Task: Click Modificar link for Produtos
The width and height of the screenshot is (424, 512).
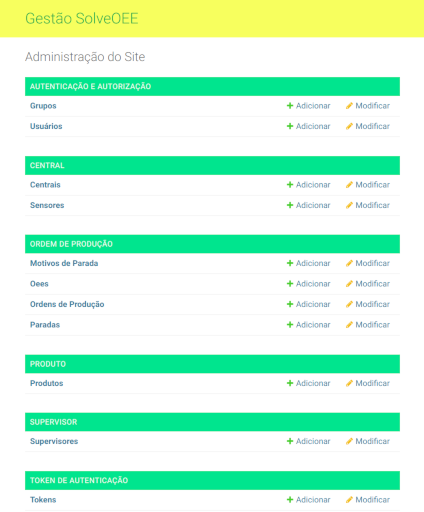Action: tap(372, 383)
